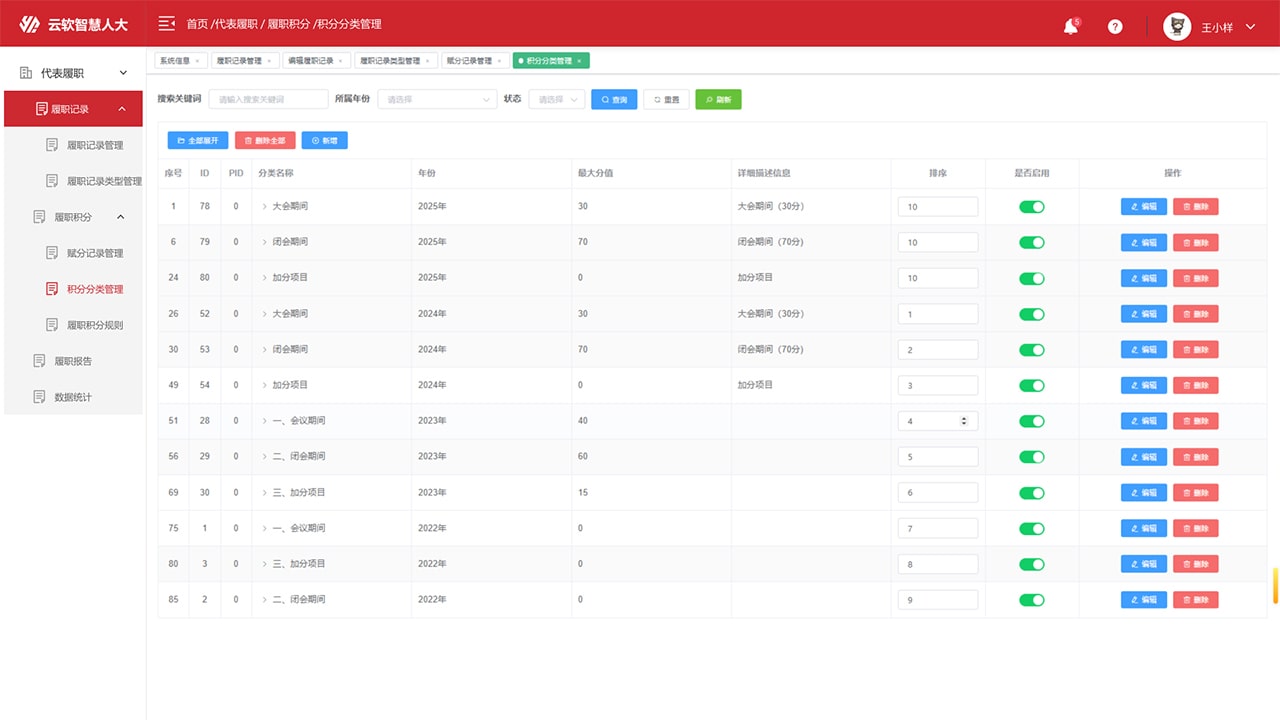
Task: Disable the 2025年 大会期间 enable switch
Action: (x=1031, y=207)
